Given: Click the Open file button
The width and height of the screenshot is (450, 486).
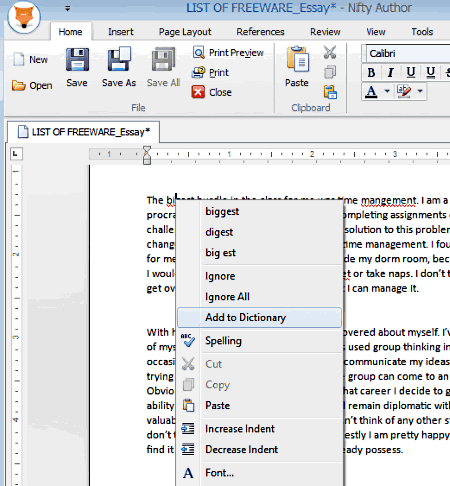Looking at the screenshot, I should [32, 85].
